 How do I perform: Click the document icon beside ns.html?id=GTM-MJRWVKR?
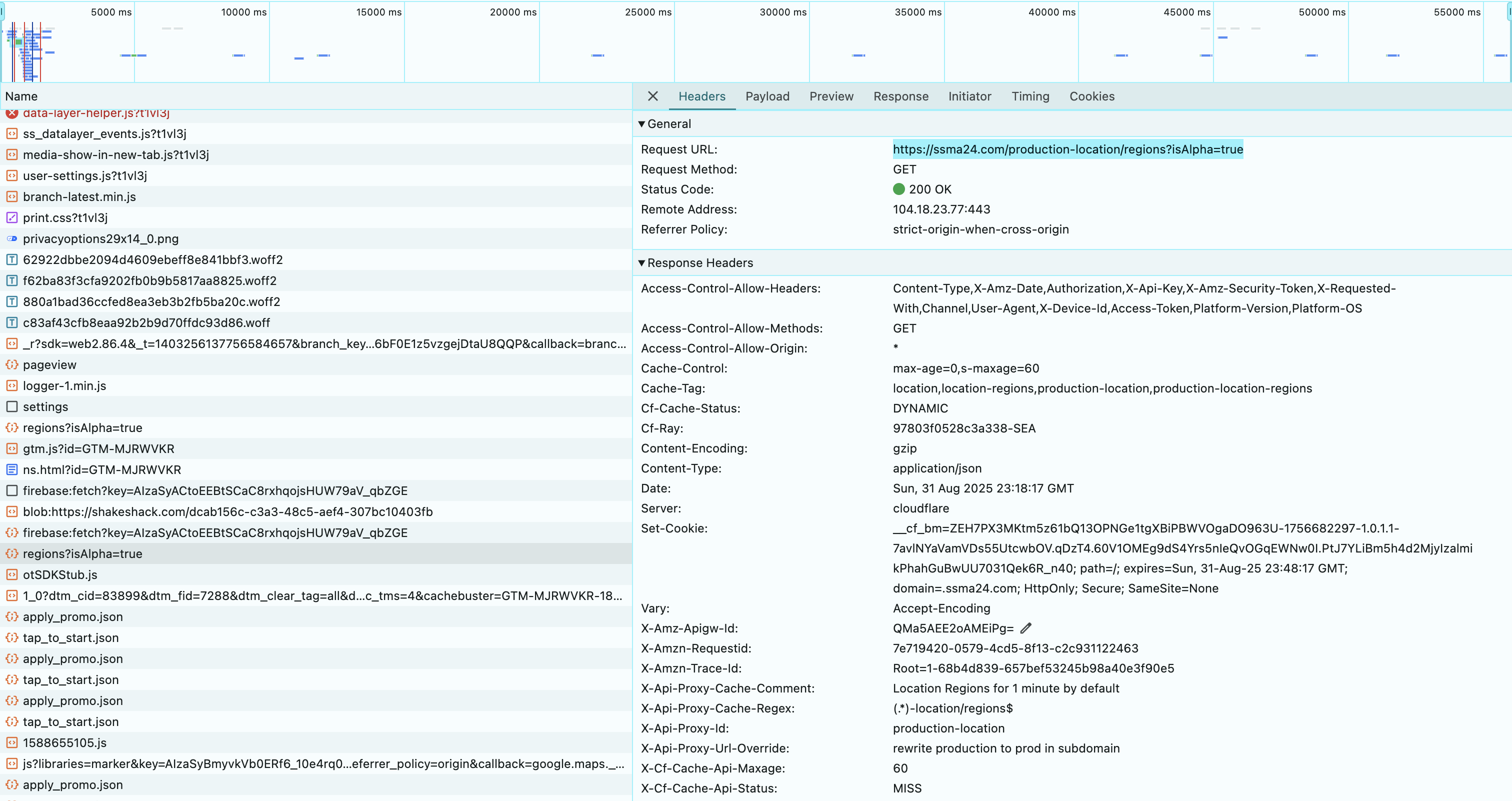click(x=11, y=469)
